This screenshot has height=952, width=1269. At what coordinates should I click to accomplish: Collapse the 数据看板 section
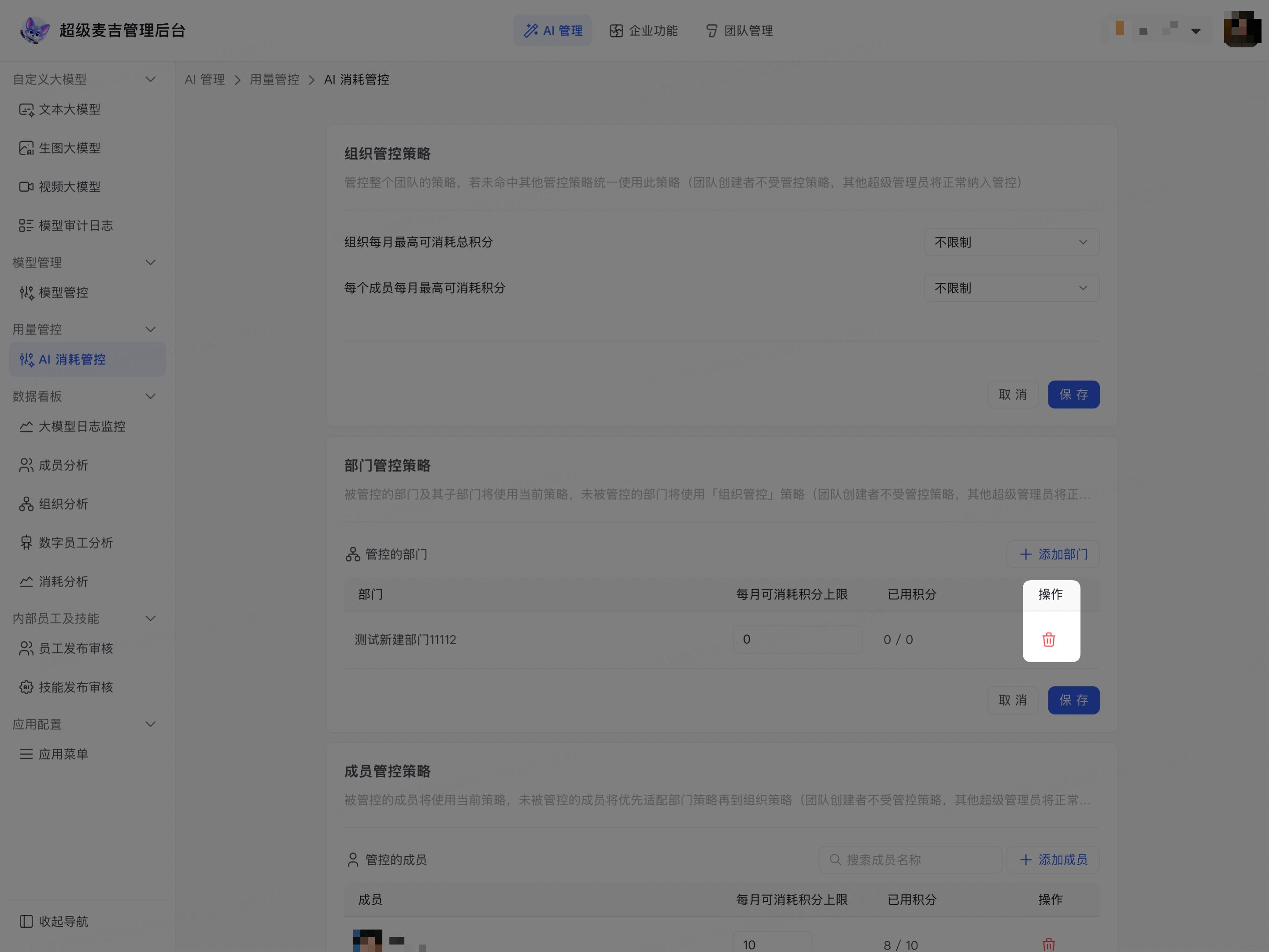[x=150, y=396]
